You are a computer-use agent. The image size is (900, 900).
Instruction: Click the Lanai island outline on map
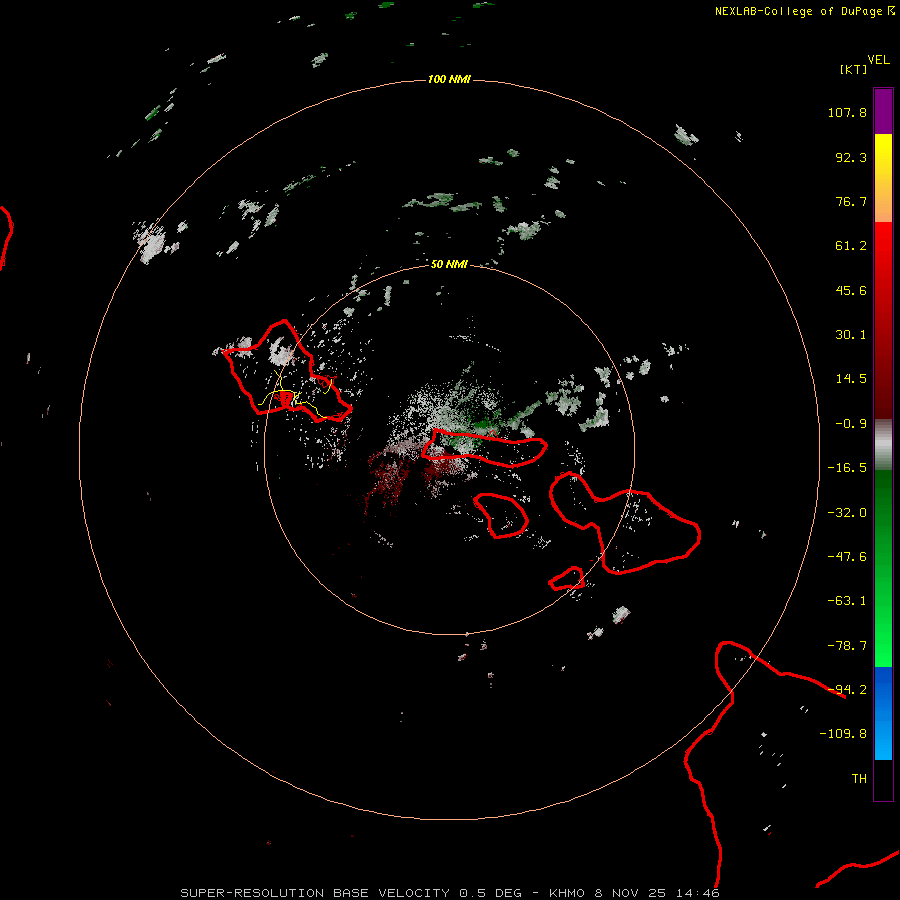click(501, 515)
